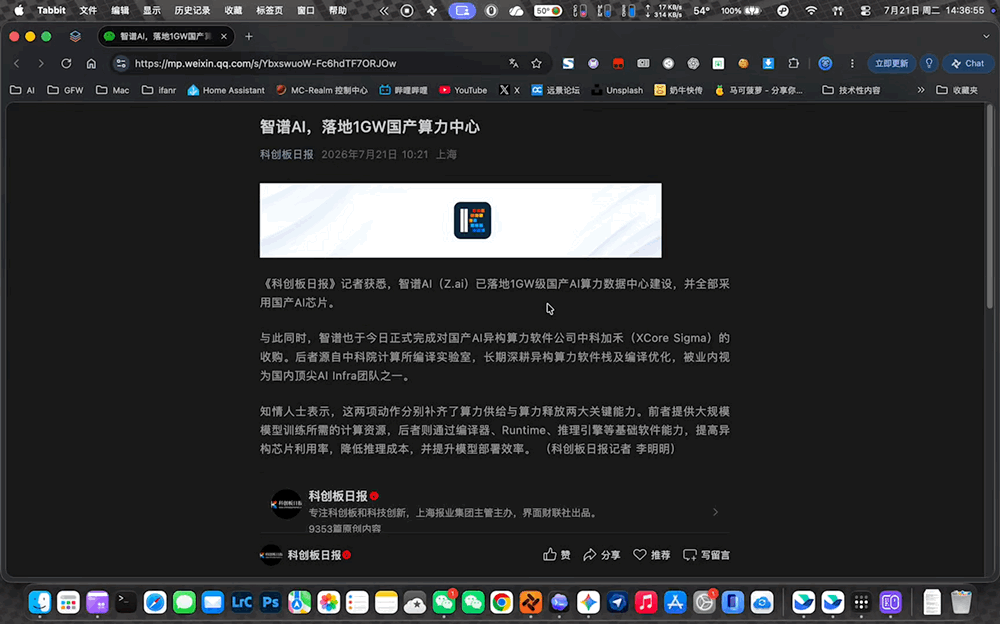Open the 文件 menu
This screenshot has height=624, width=1000.
[88, 10]
